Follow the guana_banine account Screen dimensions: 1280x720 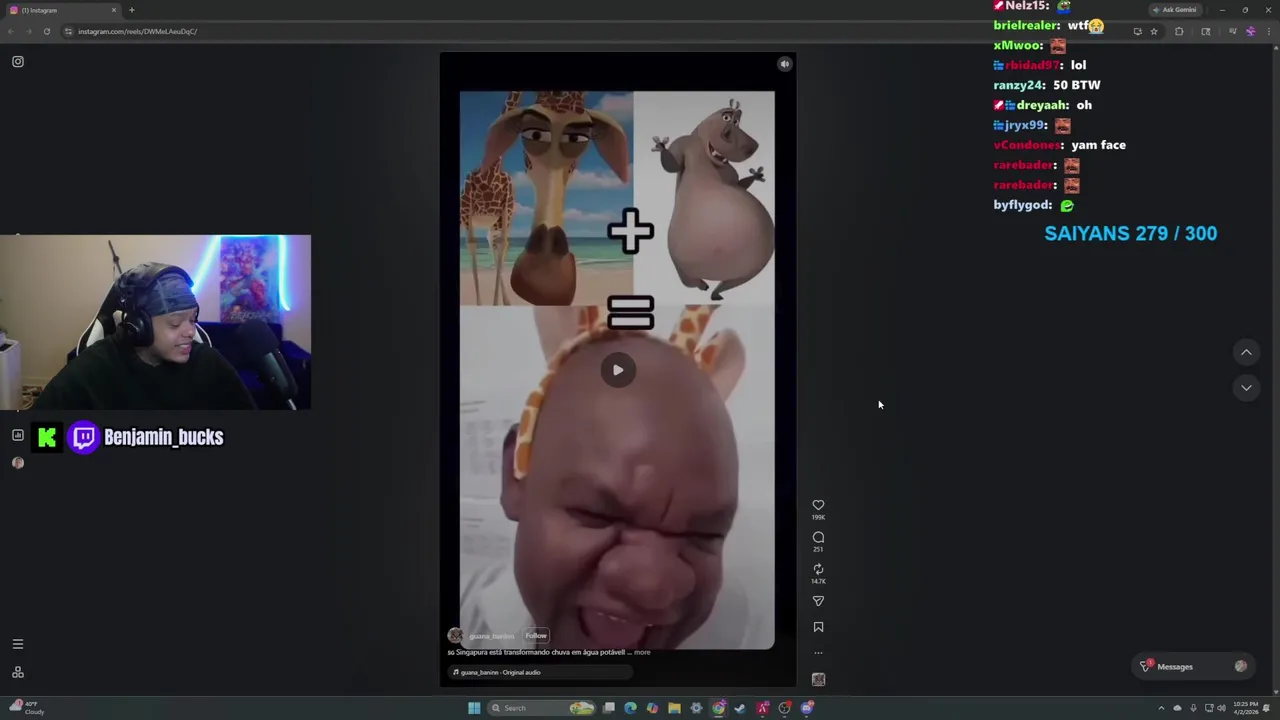click(x=536, y=636)
